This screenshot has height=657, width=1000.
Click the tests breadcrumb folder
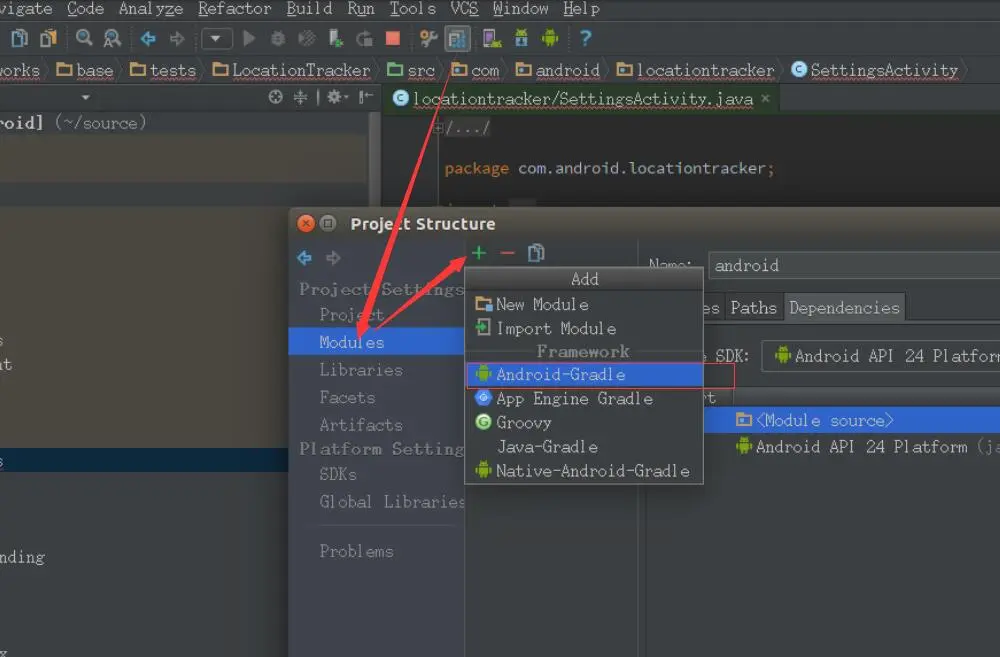[163, 70]
